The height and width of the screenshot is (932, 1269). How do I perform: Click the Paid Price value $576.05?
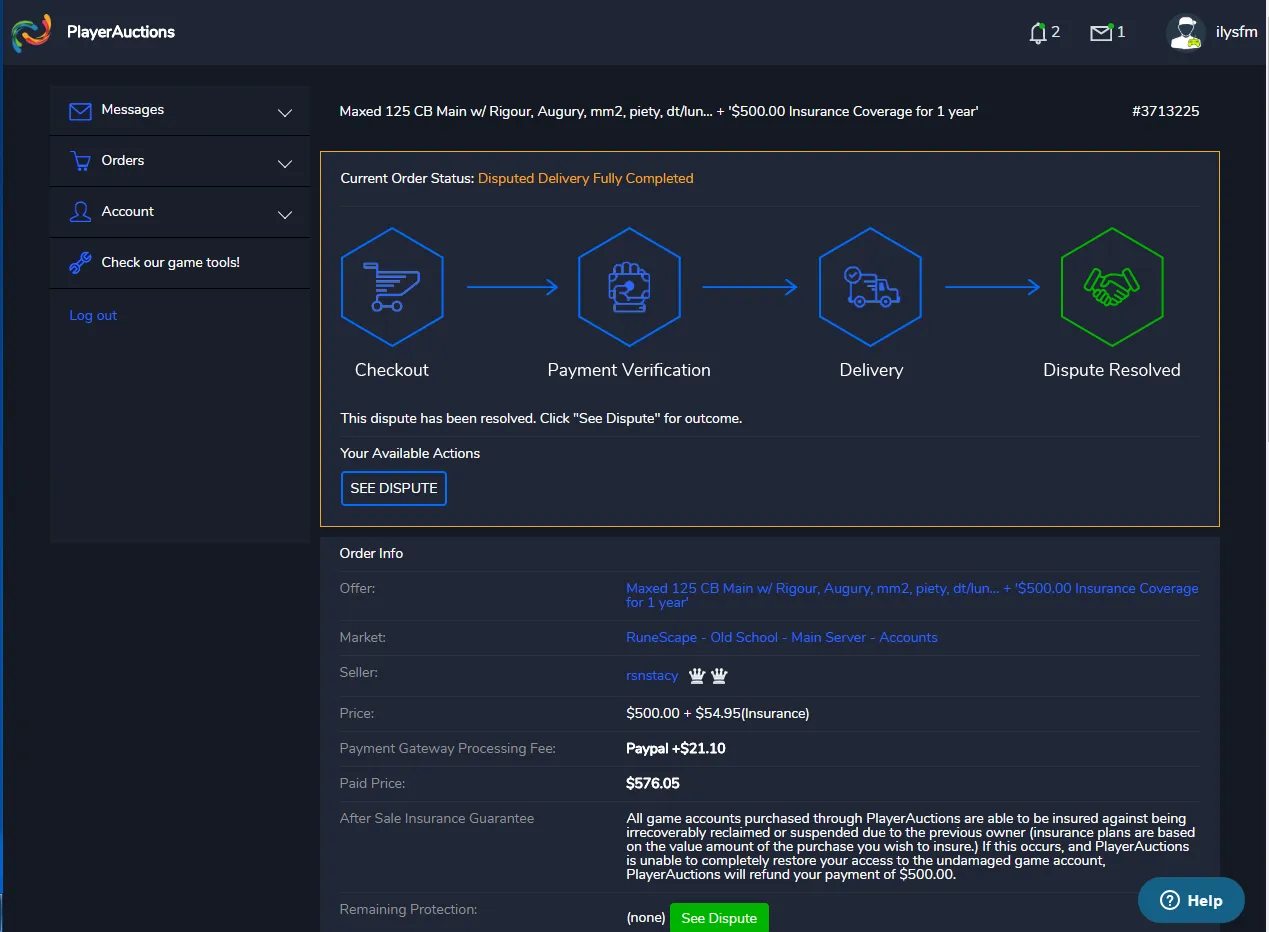pos(653,783)
